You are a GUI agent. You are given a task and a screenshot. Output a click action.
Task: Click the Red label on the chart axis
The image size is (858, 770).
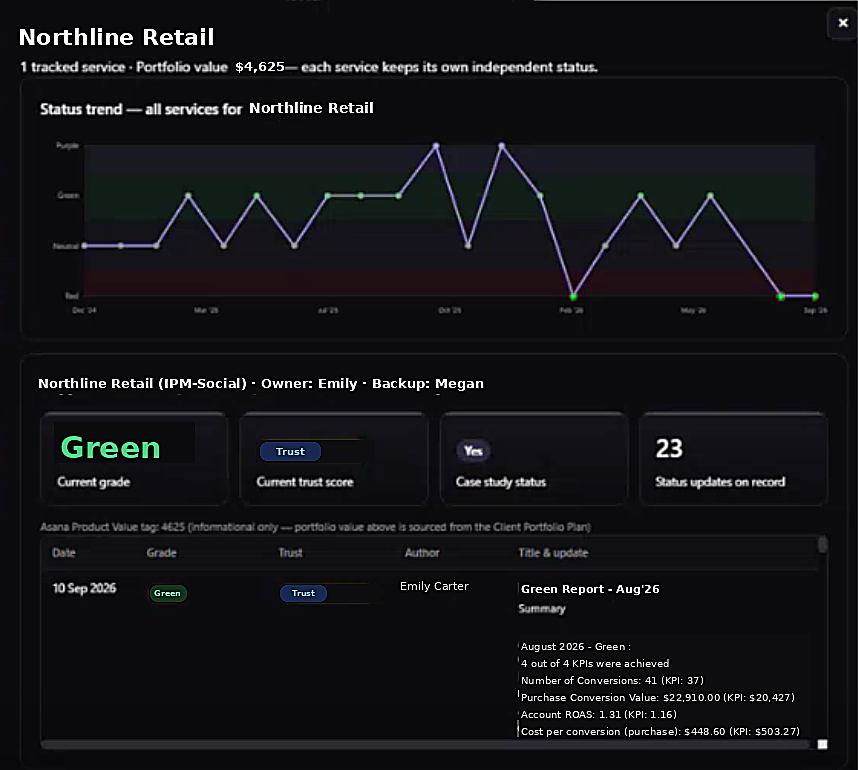[x=72, y=296]
